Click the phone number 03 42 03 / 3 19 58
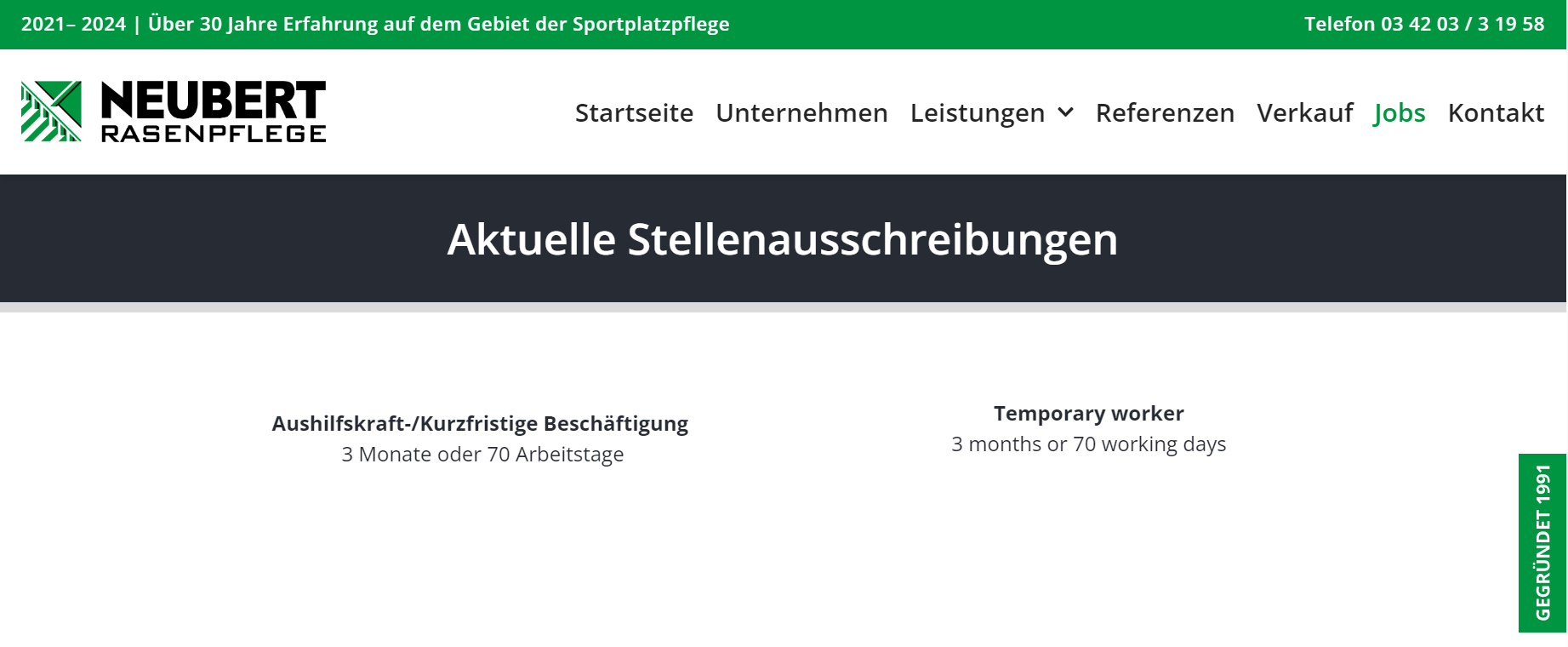This screenshot has height=647, width=1568. pos(1463,24)
